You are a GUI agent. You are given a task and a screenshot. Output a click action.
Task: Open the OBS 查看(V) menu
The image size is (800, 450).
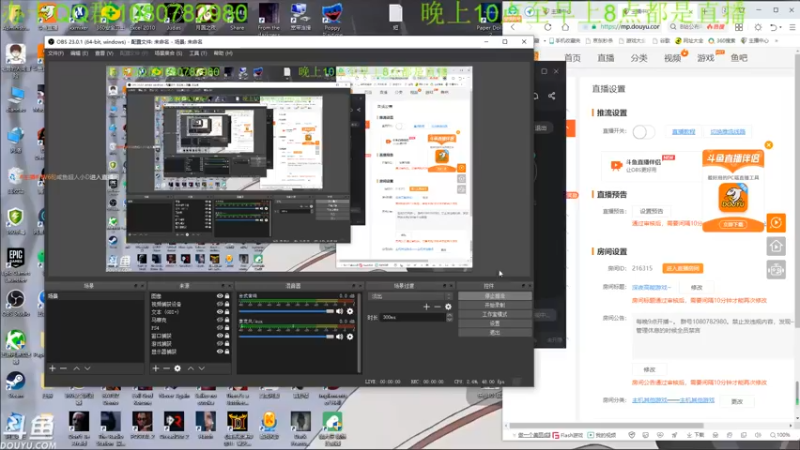pyautogui.click(x=104, y=53)
